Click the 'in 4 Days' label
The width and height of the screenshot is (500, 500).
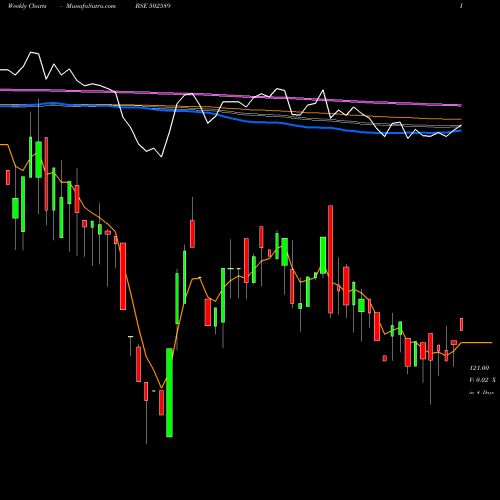481,393
